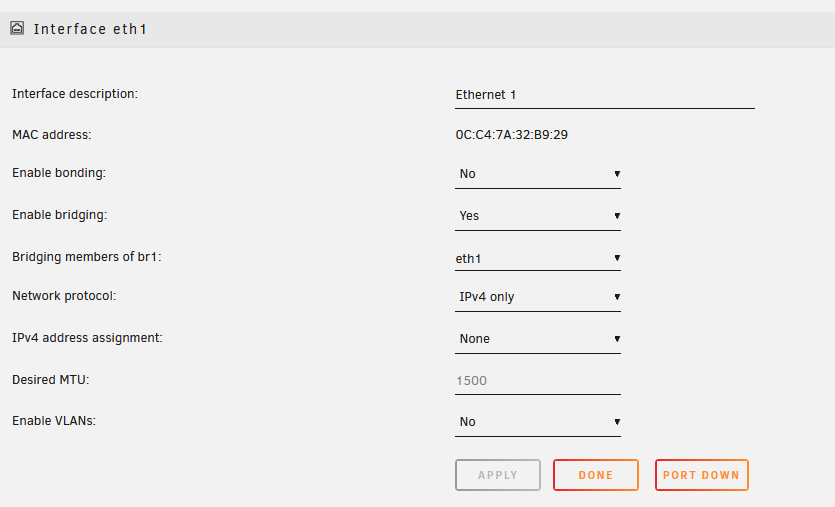Click the PORT DOWN button
The image size is (835, 507).
point(701,475)
